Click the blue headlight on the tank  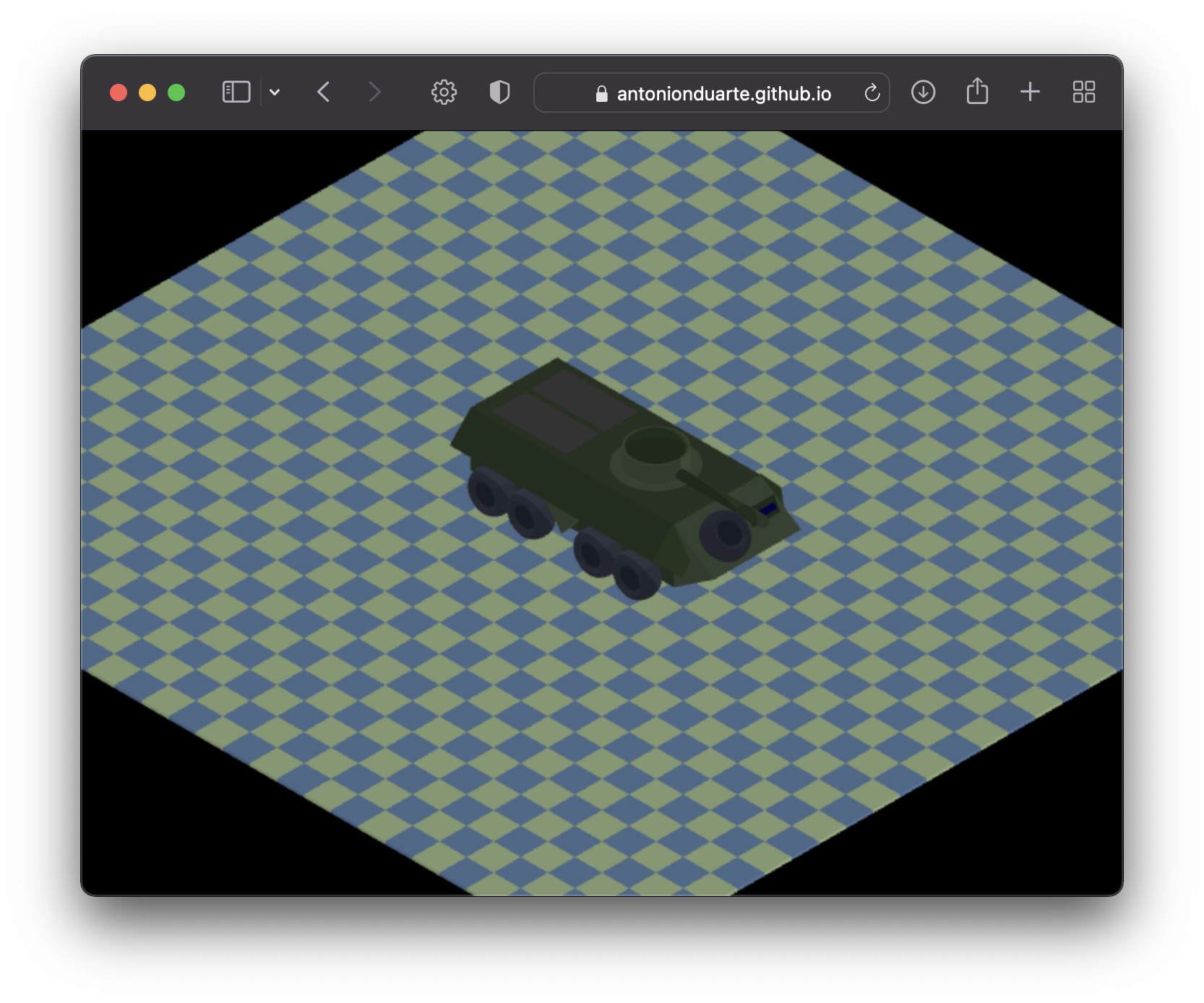click(768, 509)
